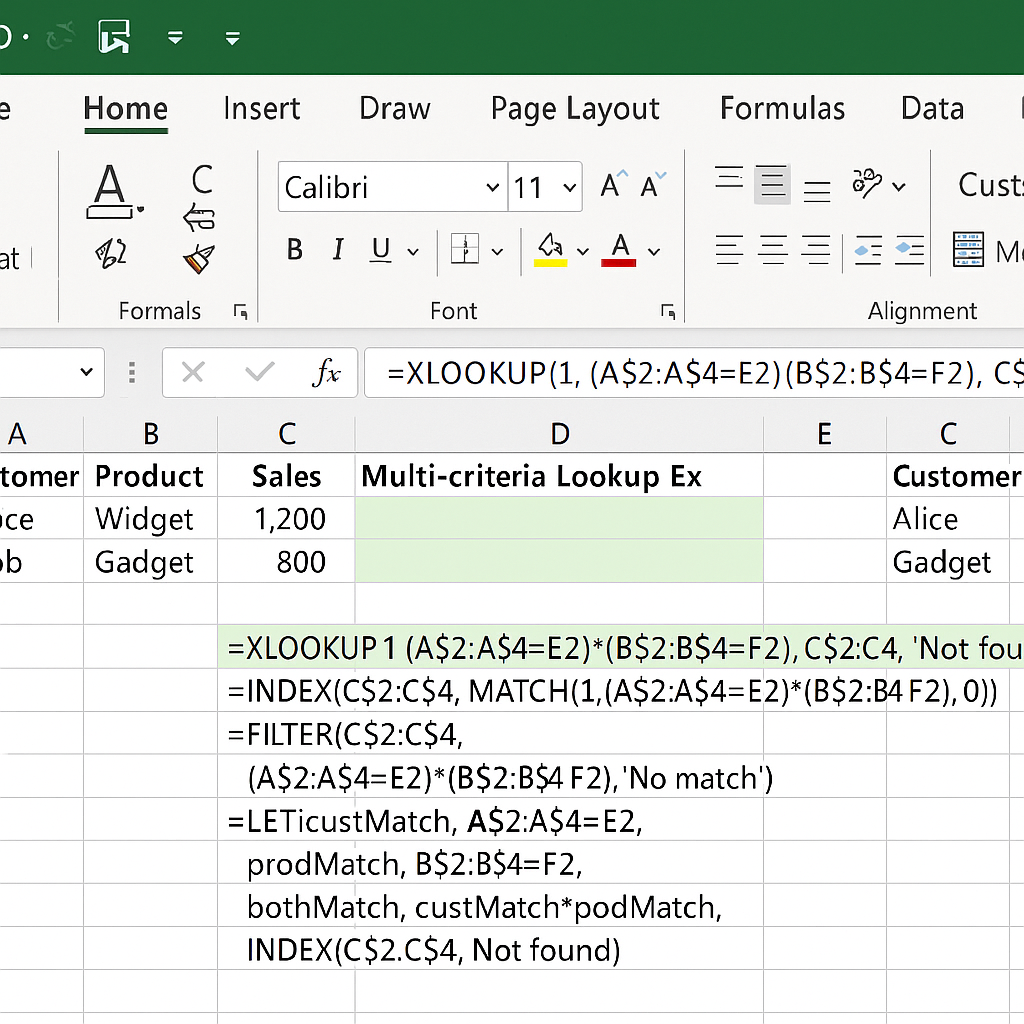This screenshot has height=1024, width=1024.
Task: Open the Merge & Center option
Action: [967, 250]
